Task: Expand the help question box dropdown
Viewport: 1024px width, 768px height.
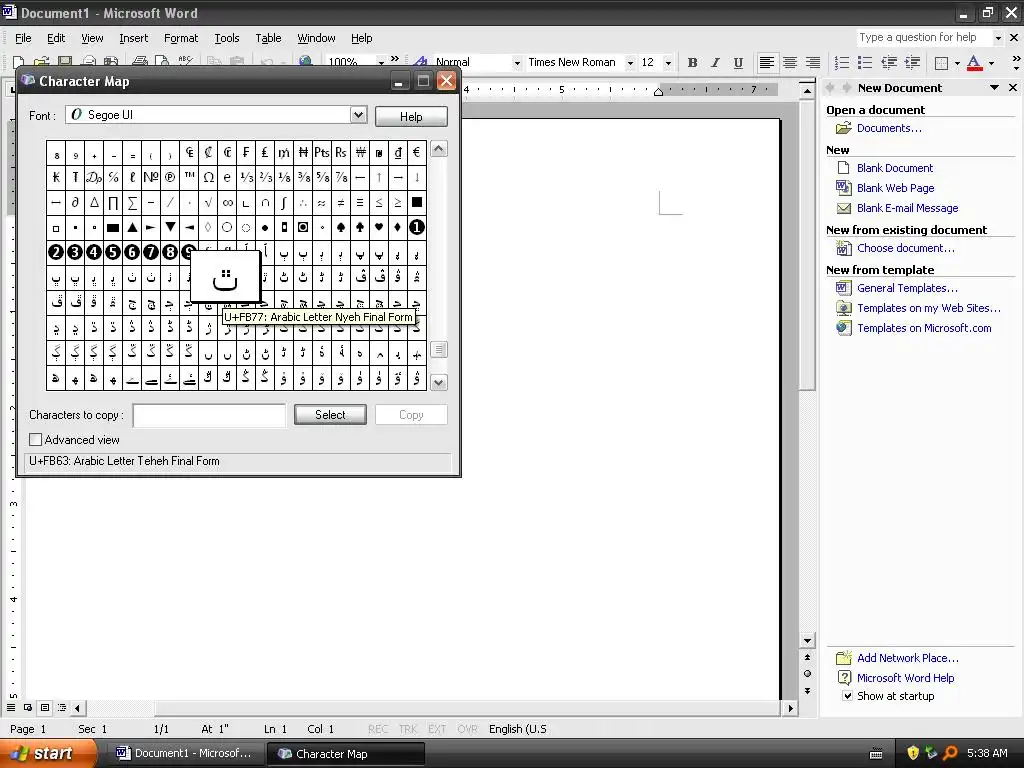Action: pyautogui.click(x=998, y=38)
